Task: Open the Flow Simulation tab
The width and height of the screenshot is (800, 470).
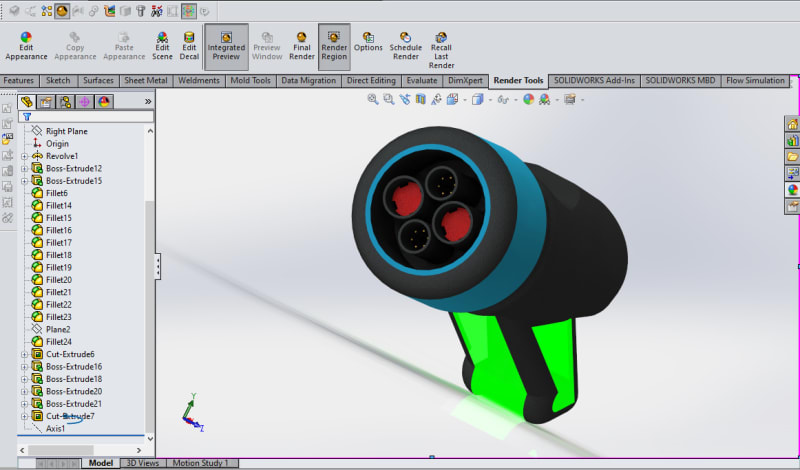Action: point(755,81)
